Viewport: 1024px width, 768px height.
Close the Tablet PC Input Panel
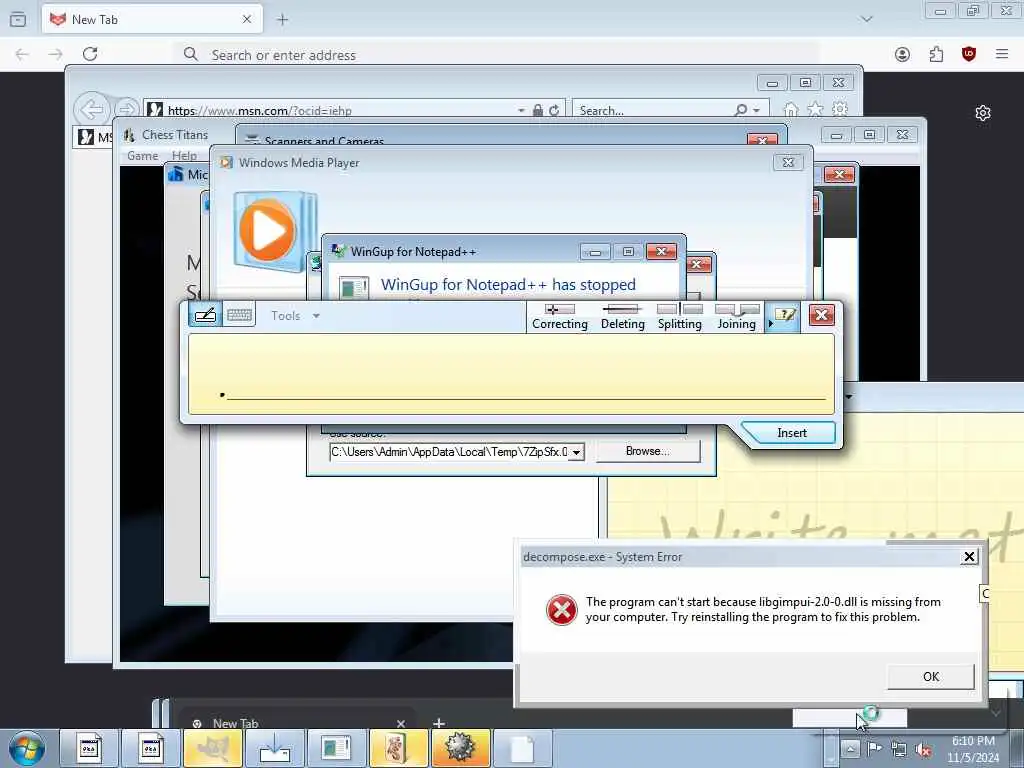point(822,315)
